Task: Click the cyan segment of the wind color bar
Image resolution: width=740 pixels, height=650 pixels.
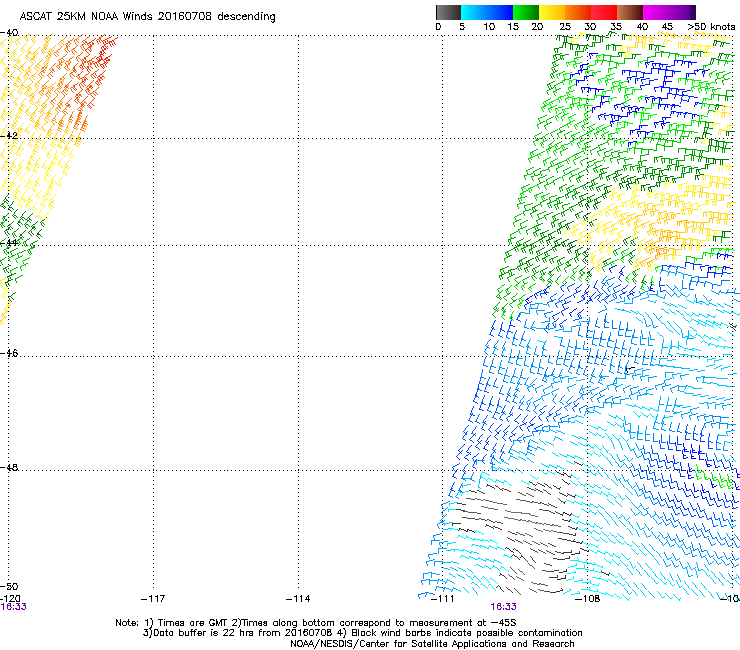Action: pos(474,12)
